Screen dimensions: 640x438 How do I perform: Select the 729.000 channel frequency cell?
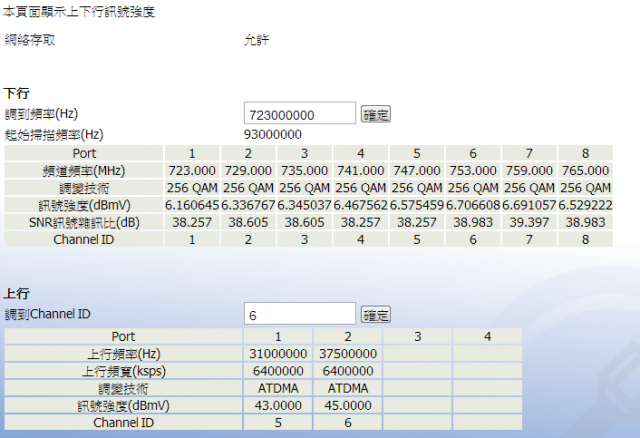pyautogui.click(x=248, y=171)
